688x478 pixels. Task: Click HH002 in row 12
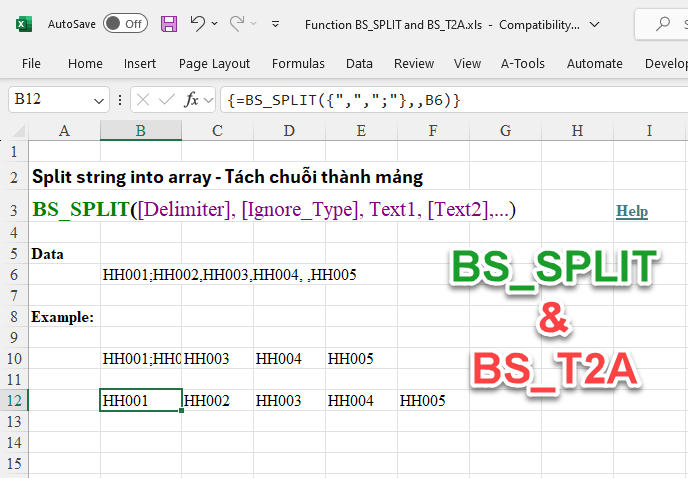coord(206,401)
